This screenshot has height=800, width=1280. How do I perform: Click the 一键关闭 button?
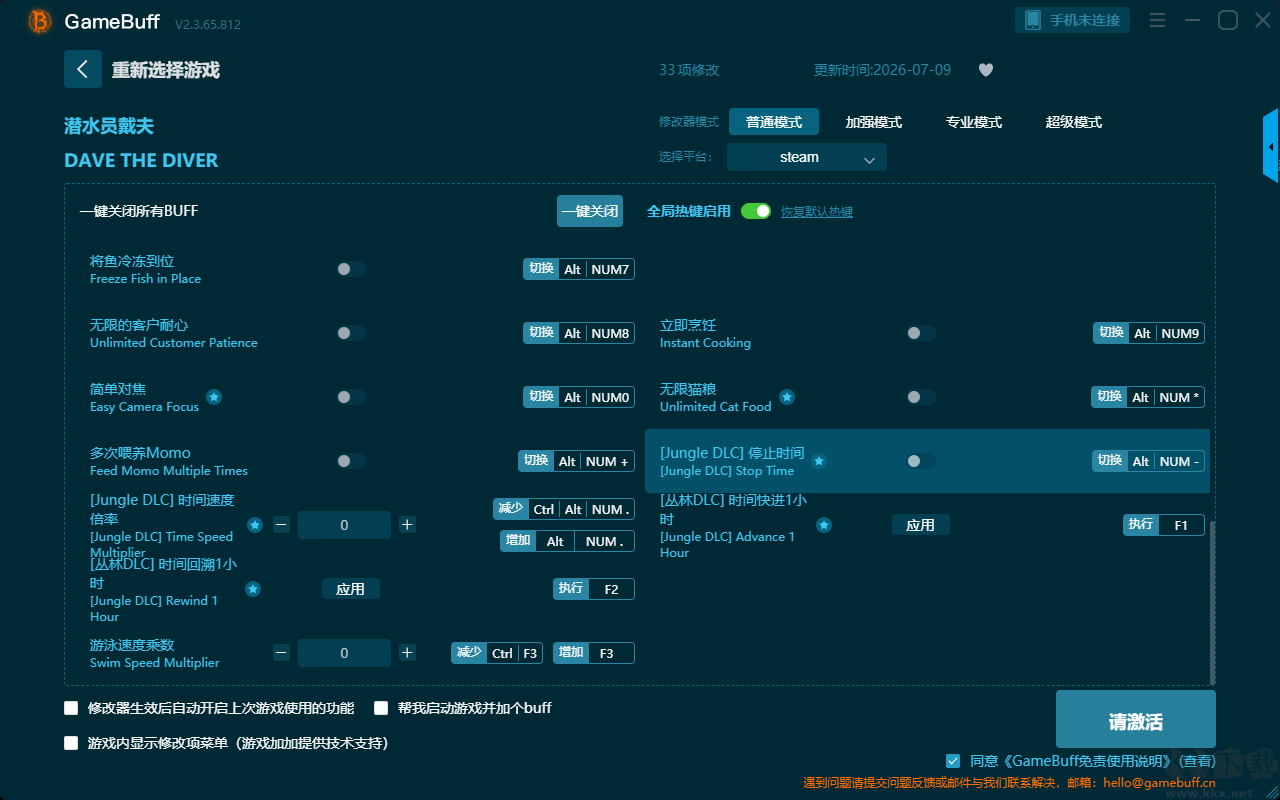point(590,211)
